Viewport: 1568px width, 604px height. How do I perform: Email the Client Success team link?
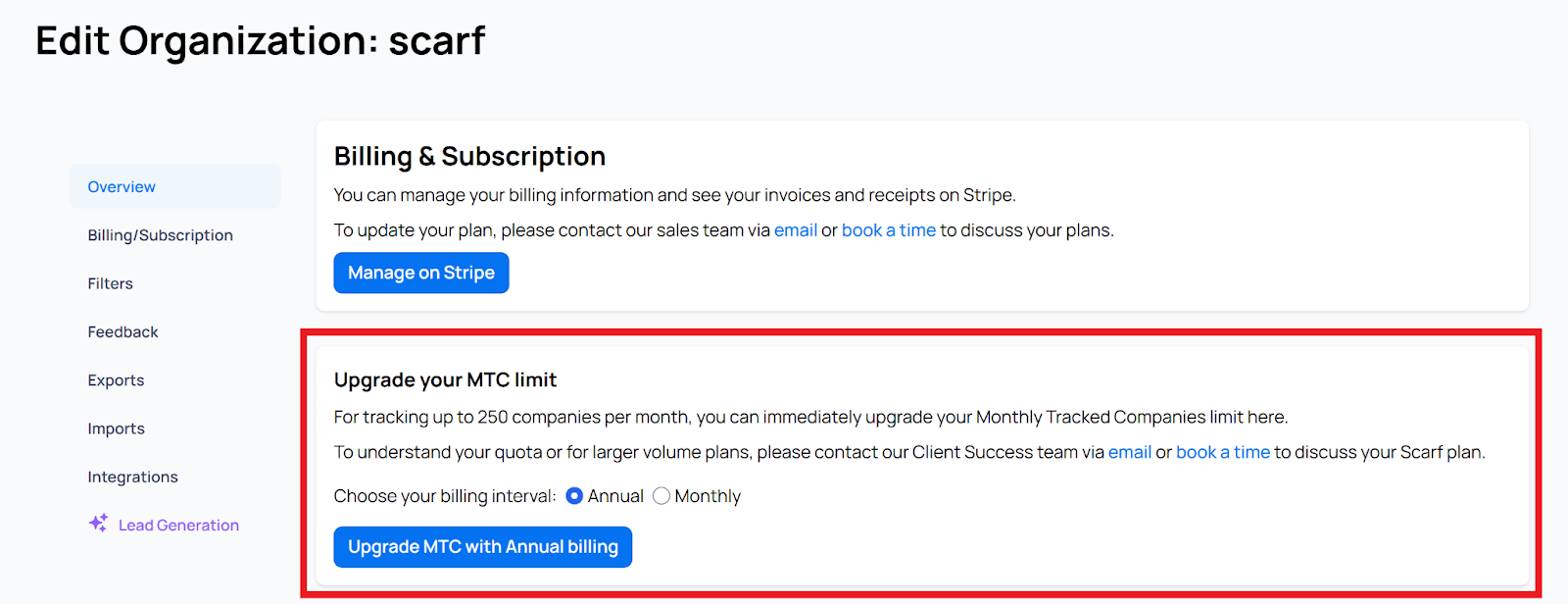pyautogui.click(x=1129, y=452)
